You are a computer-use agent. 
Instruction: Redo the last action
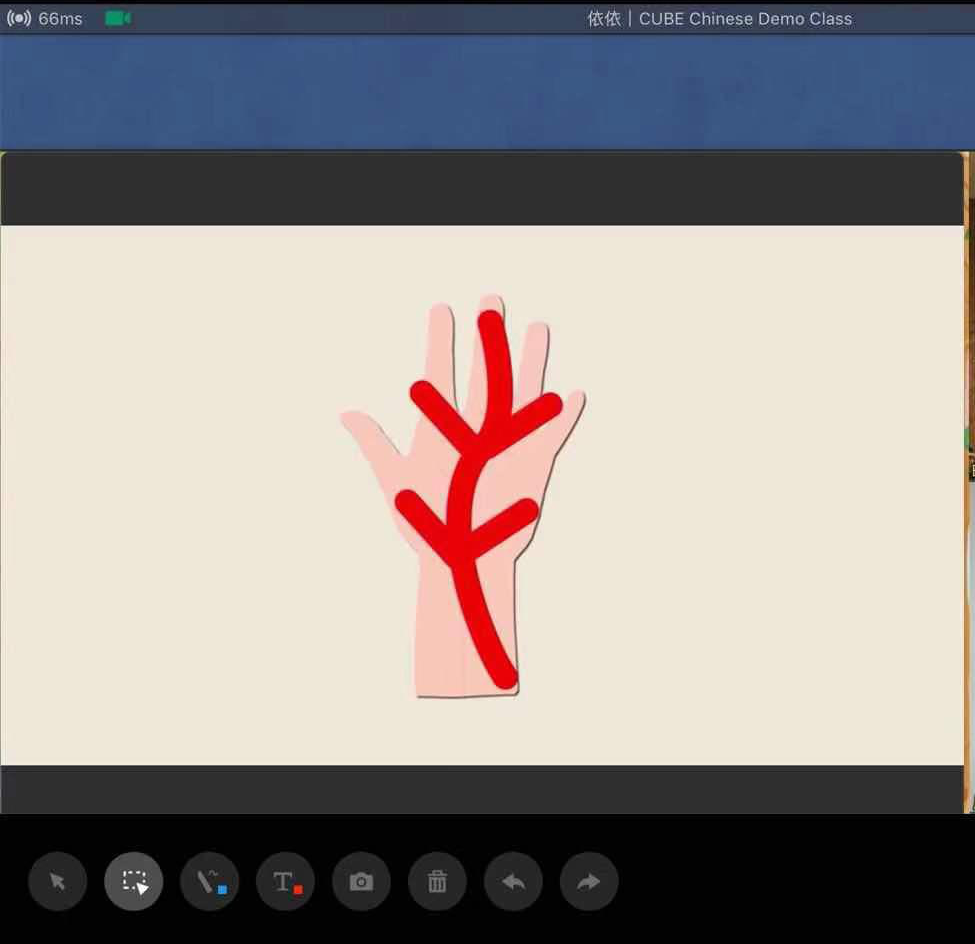tap(589, 881)
